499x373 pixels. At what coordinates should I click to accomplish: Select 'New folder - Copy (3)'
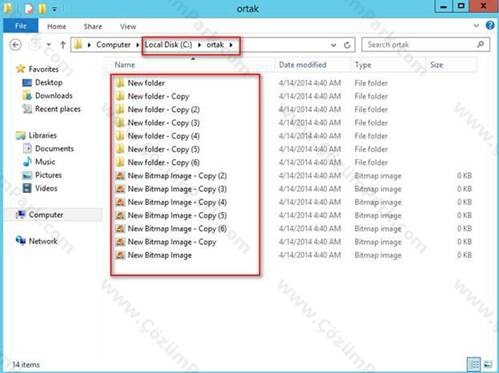pos(164,123)
